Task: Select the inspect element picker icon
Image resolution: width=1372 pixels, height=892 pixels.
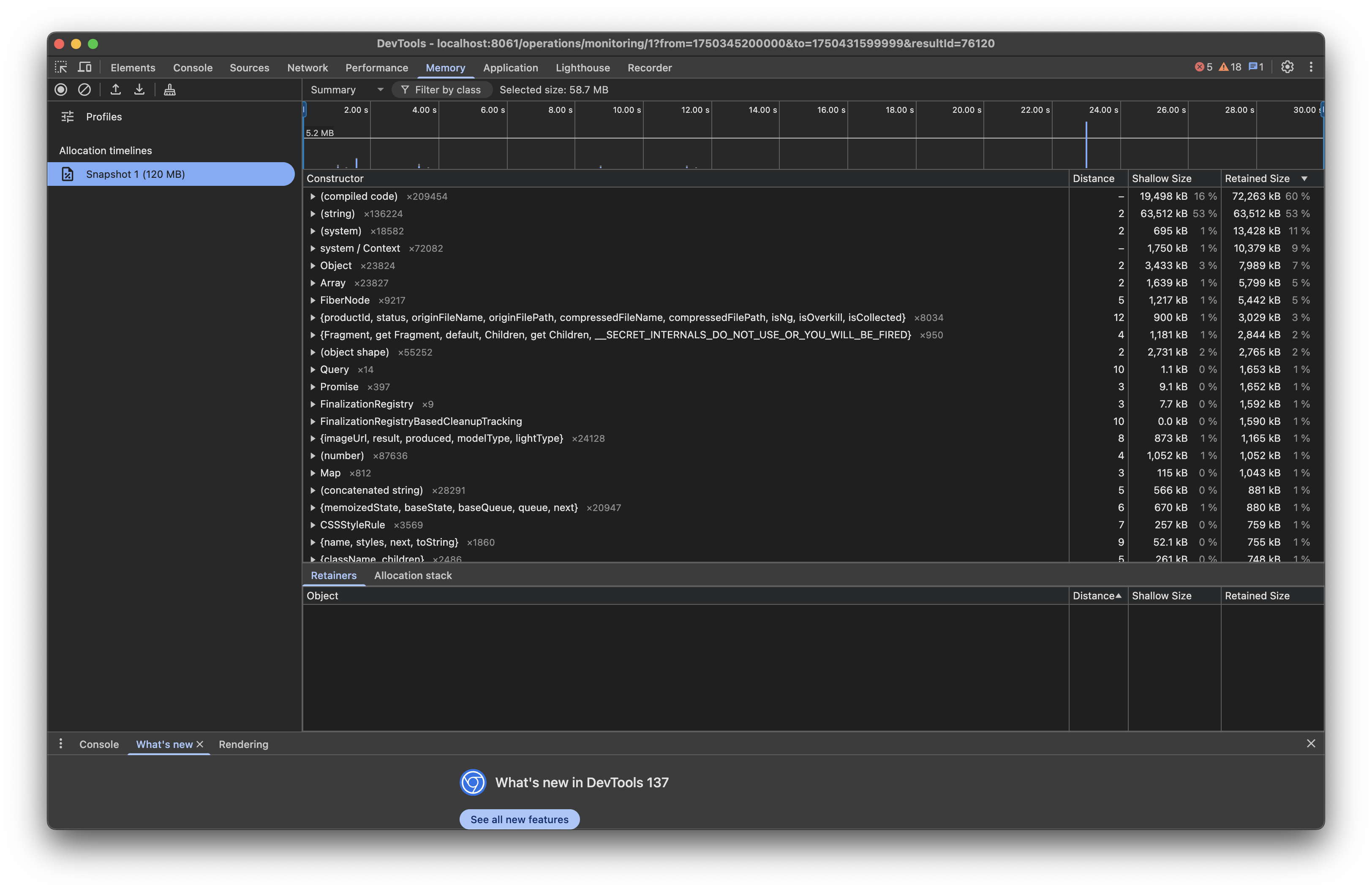Action: pyautogui.click(x=61, y=68)
